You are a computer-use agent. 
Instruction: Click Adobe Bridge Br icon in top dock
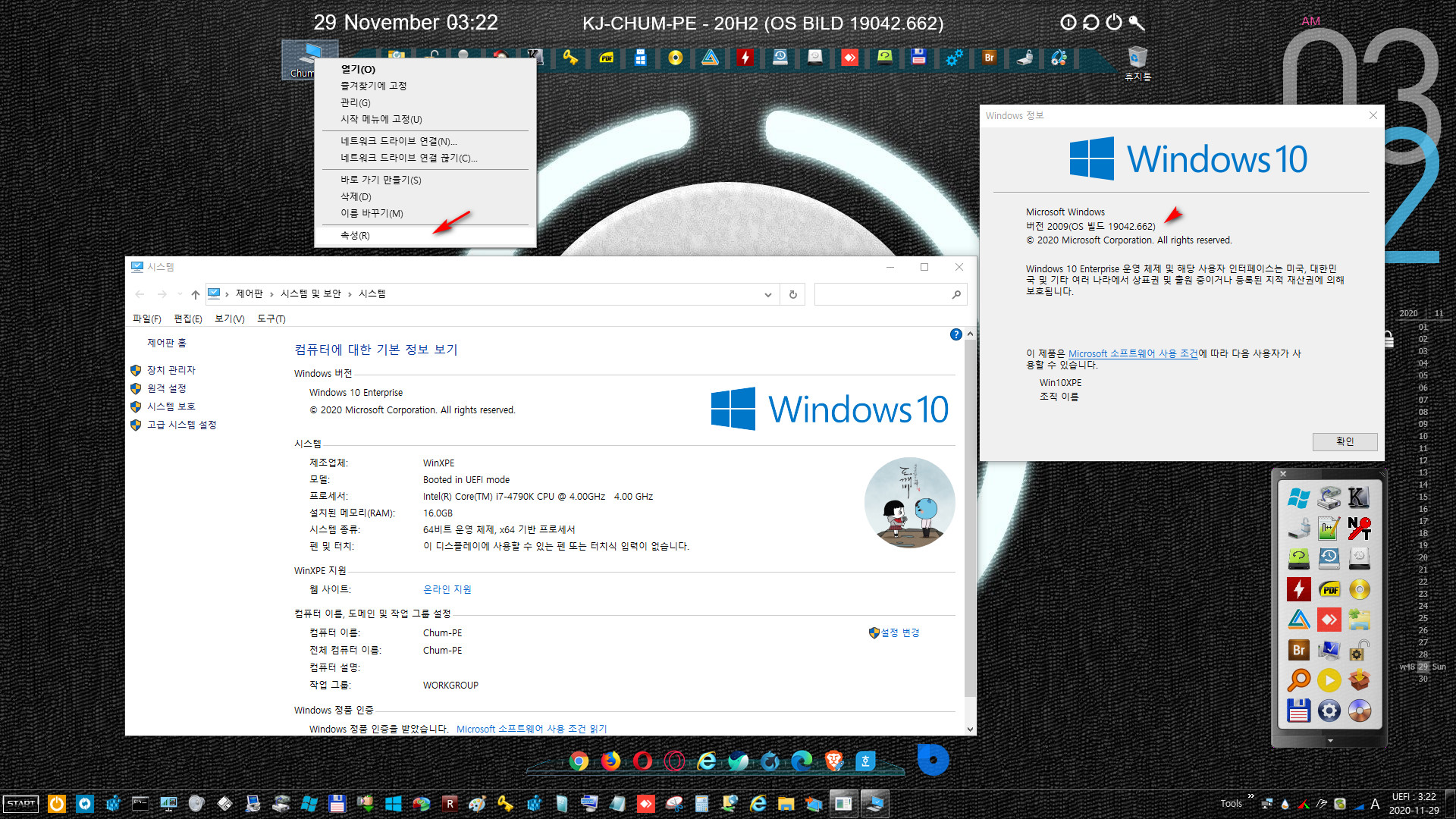click(989, 57)
